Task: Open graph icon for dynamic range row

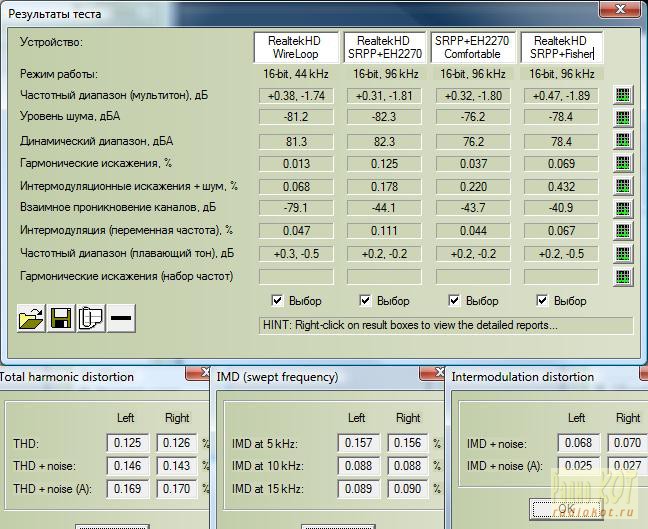Action: [x=622, y=141]
